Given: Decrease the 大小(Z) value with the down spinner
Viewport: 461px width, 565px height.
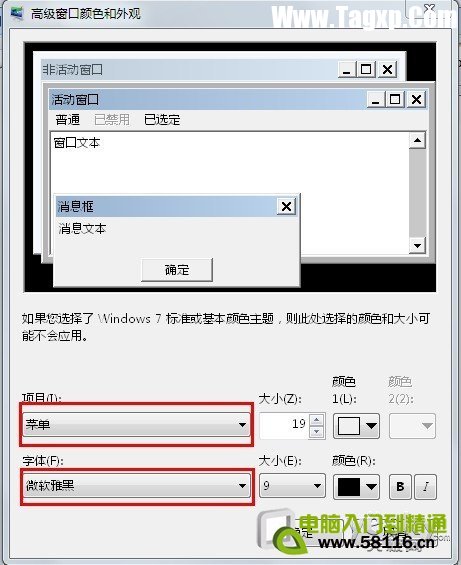Looking at the screenshot, I should click(316, 431).
